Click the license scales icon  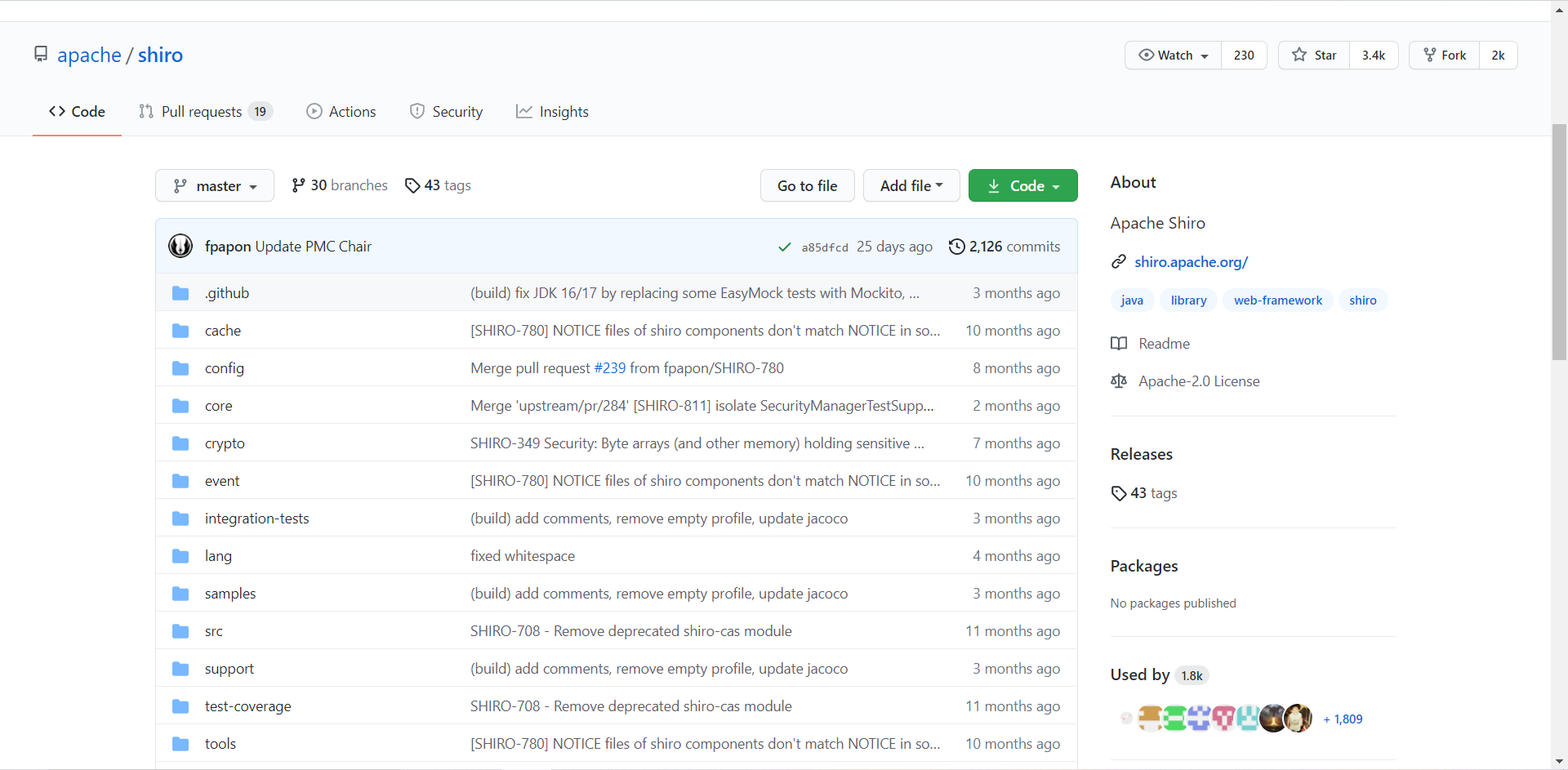[1119, 381]
